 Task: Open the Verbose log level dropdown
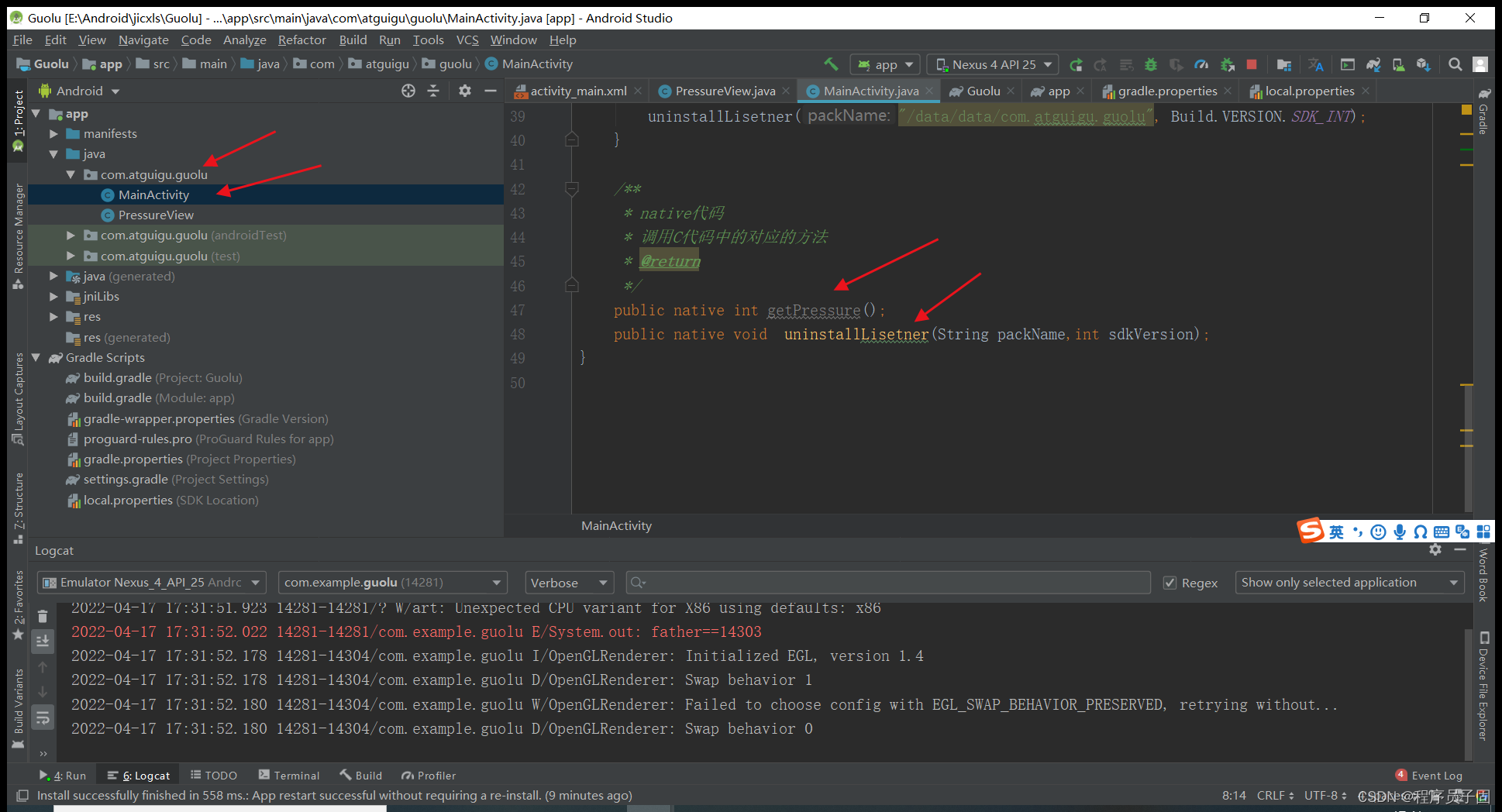570,583
